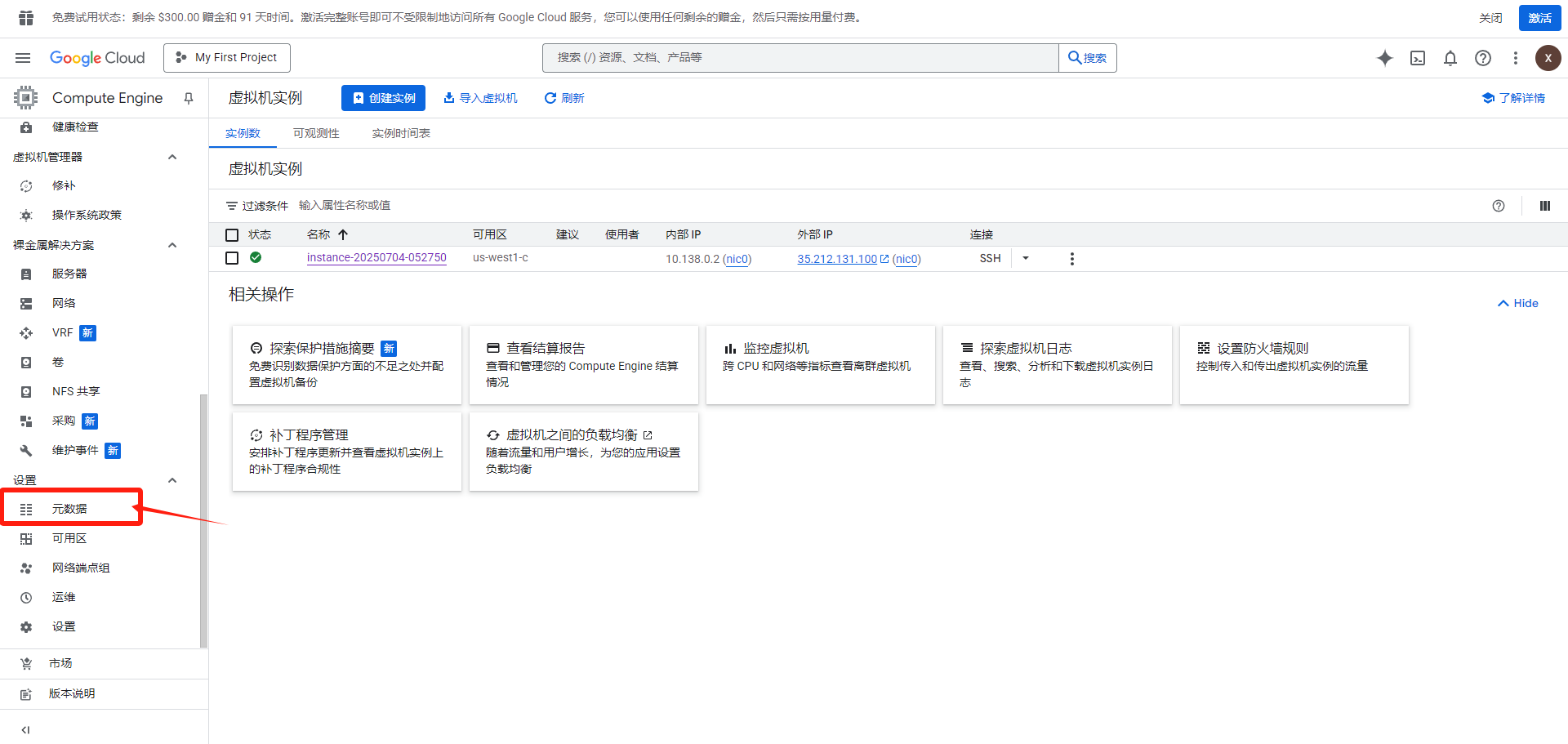Open the notifications bell

[x=1450, y=58]
